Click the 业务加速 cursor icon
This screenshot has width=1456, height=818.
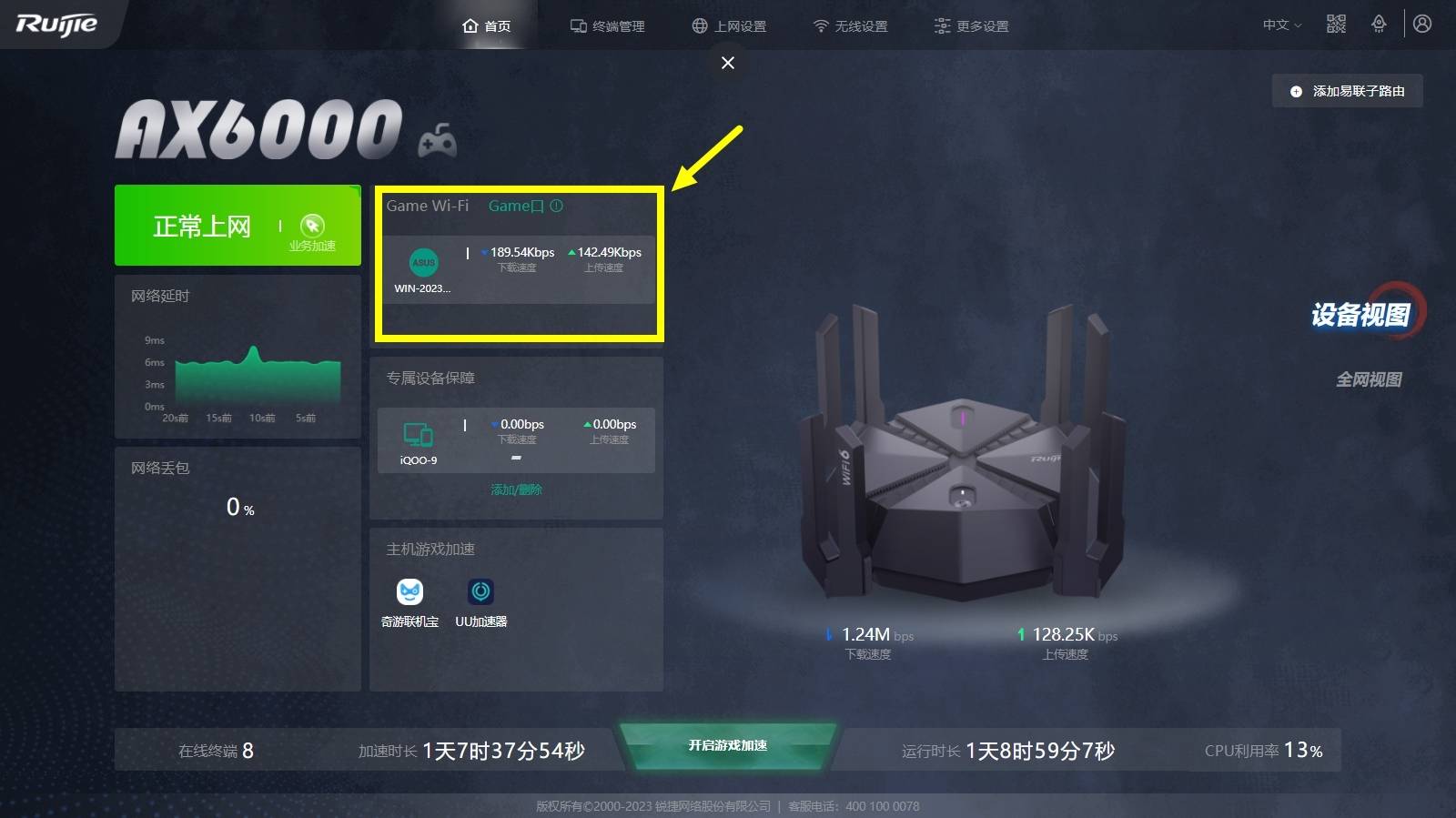point(312,226)
